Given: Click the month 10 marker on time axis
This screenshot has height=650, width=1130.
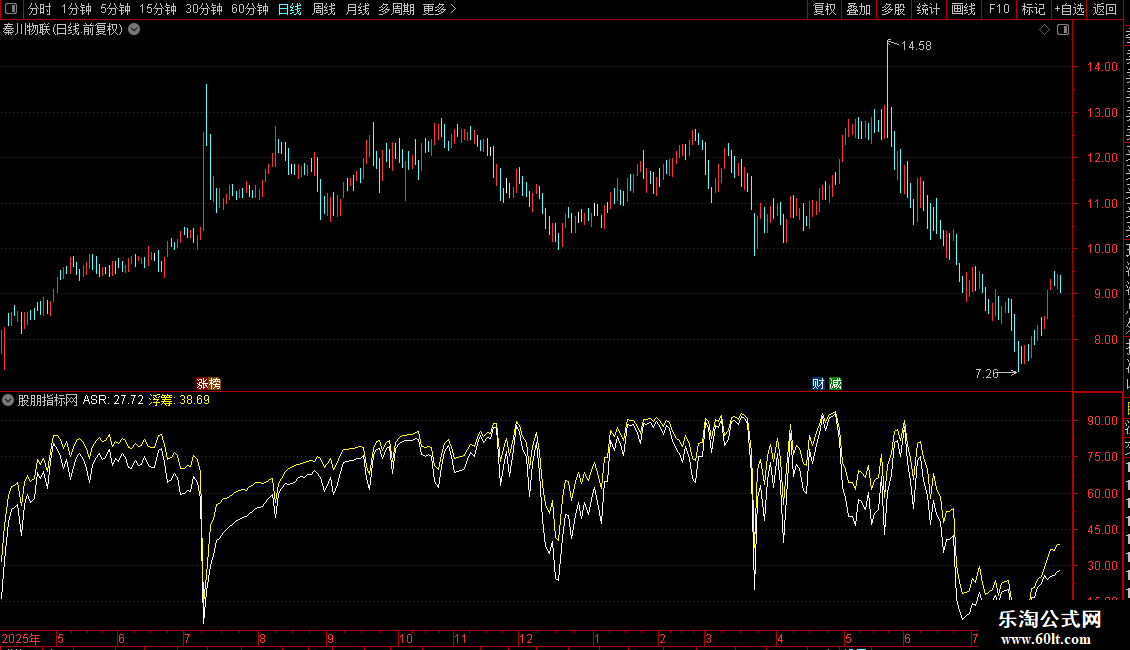Looking at the screenshot, I should click(406, 638).
